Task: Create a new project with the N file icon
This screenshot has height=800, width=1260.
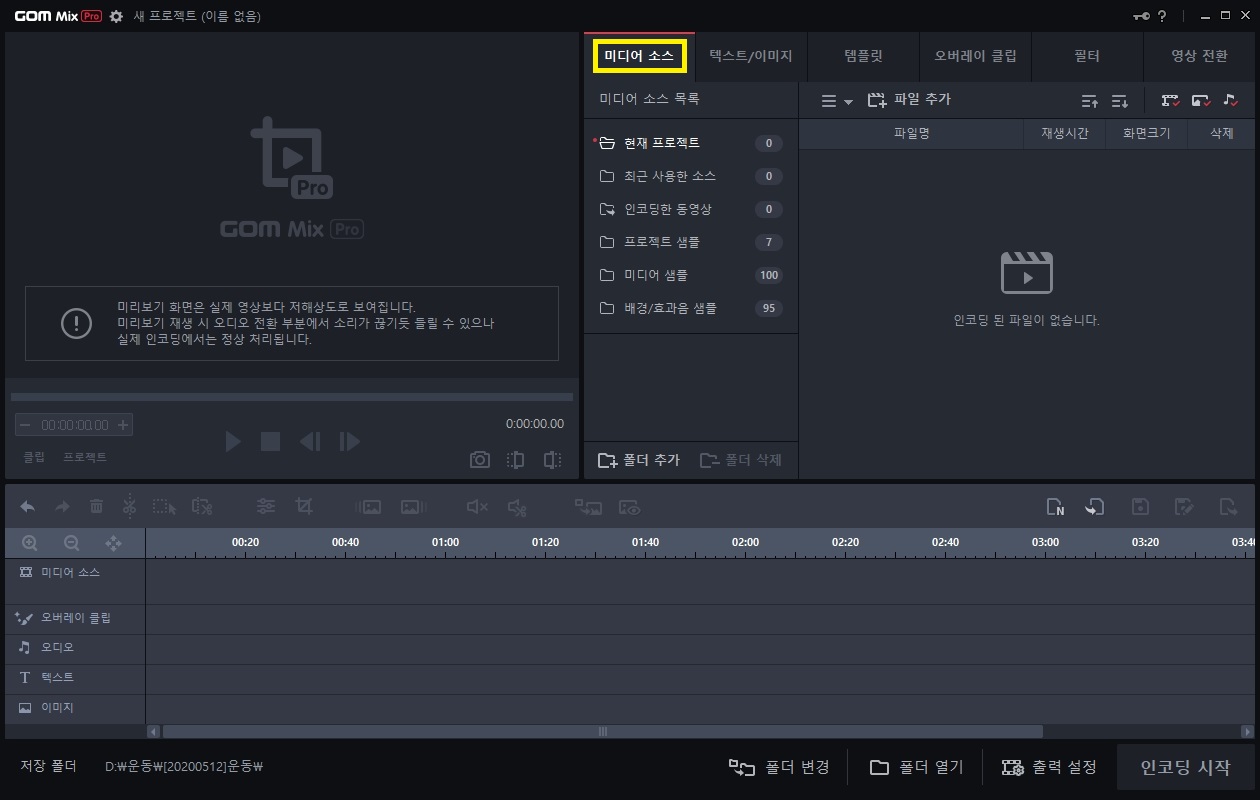Action: (1055, 507)
